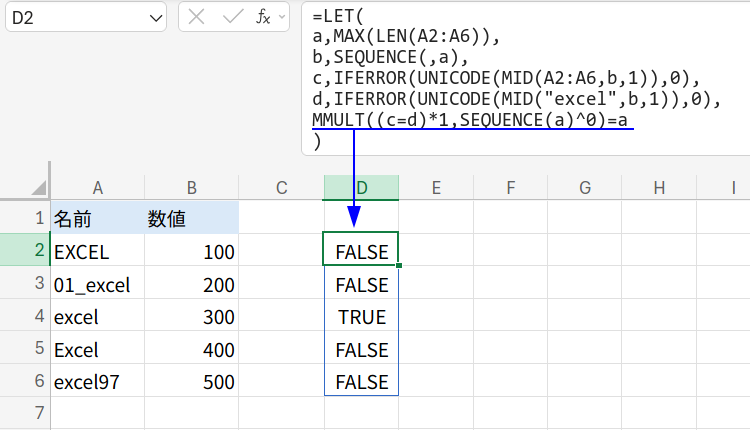Click inside the formula bar LET formula

point(525,78)
